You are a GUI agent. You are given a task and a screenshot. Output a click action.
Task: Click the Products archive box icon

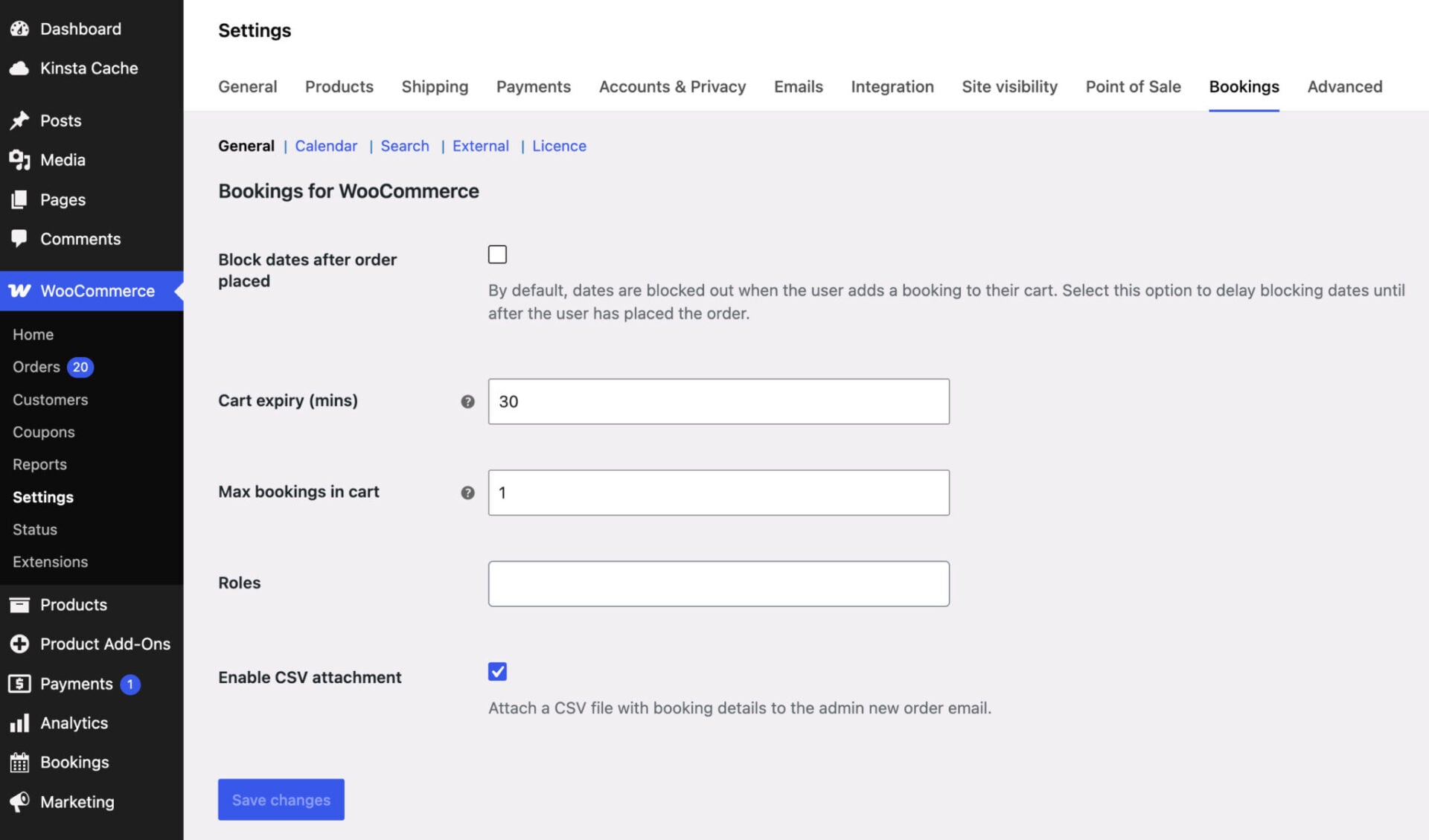tap(19, 605)
